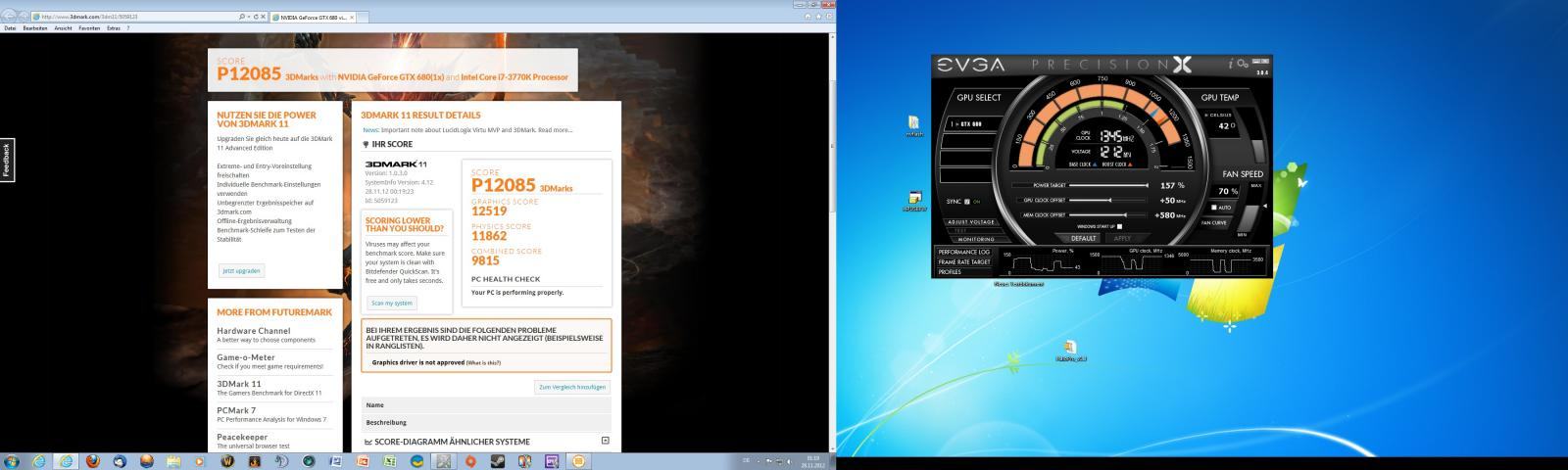Open the media player taskbar icon
Screen dimensions: 1568x470
click(x=200, y=461)
